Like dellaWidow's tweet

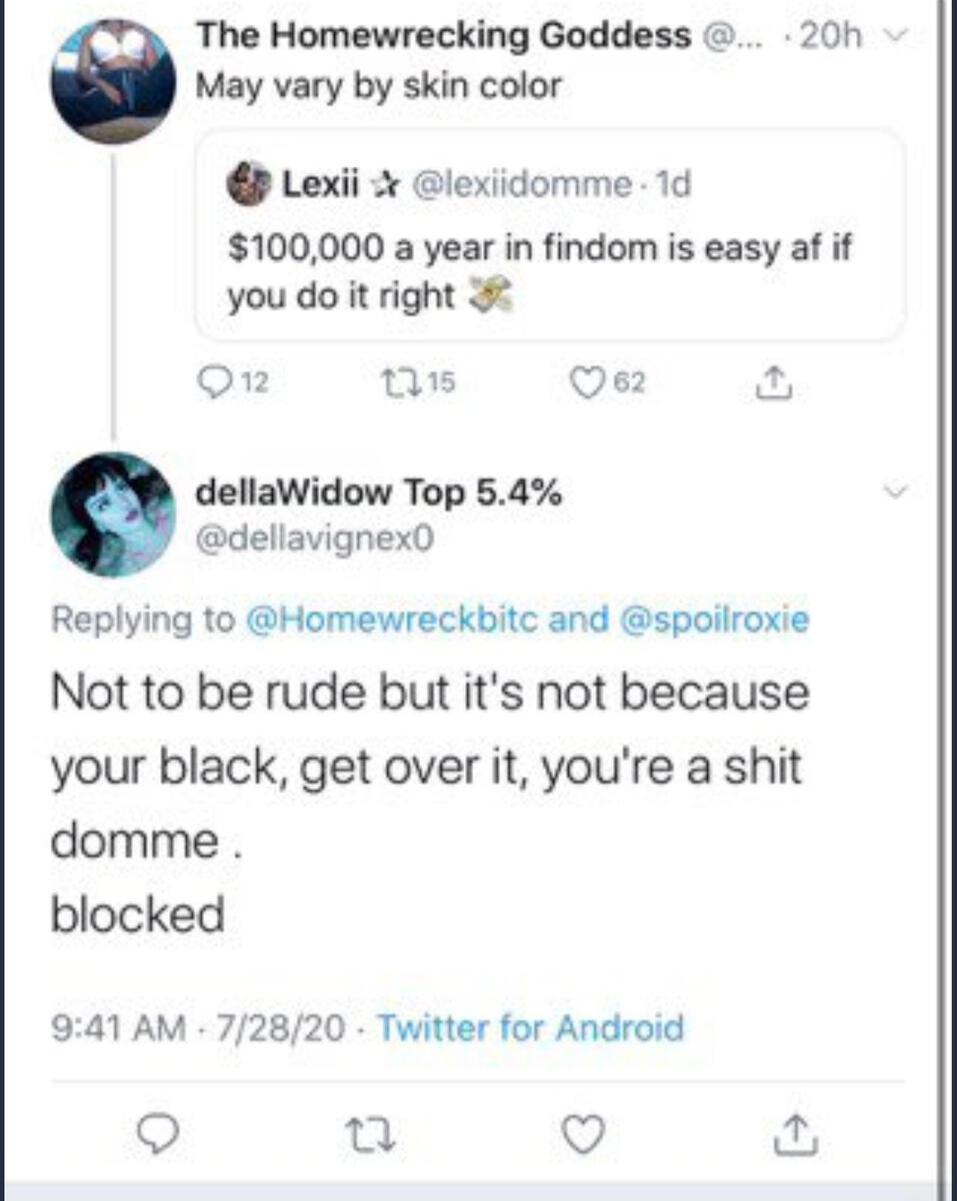(583, 1133)
